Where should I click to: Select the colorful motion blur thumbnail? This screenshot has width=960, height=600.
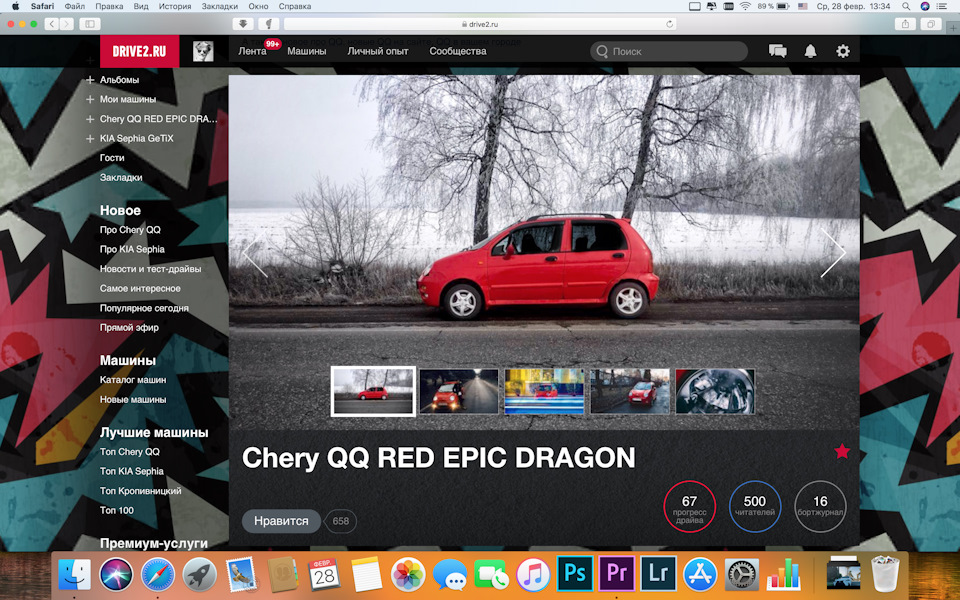(x=544, y=391)
